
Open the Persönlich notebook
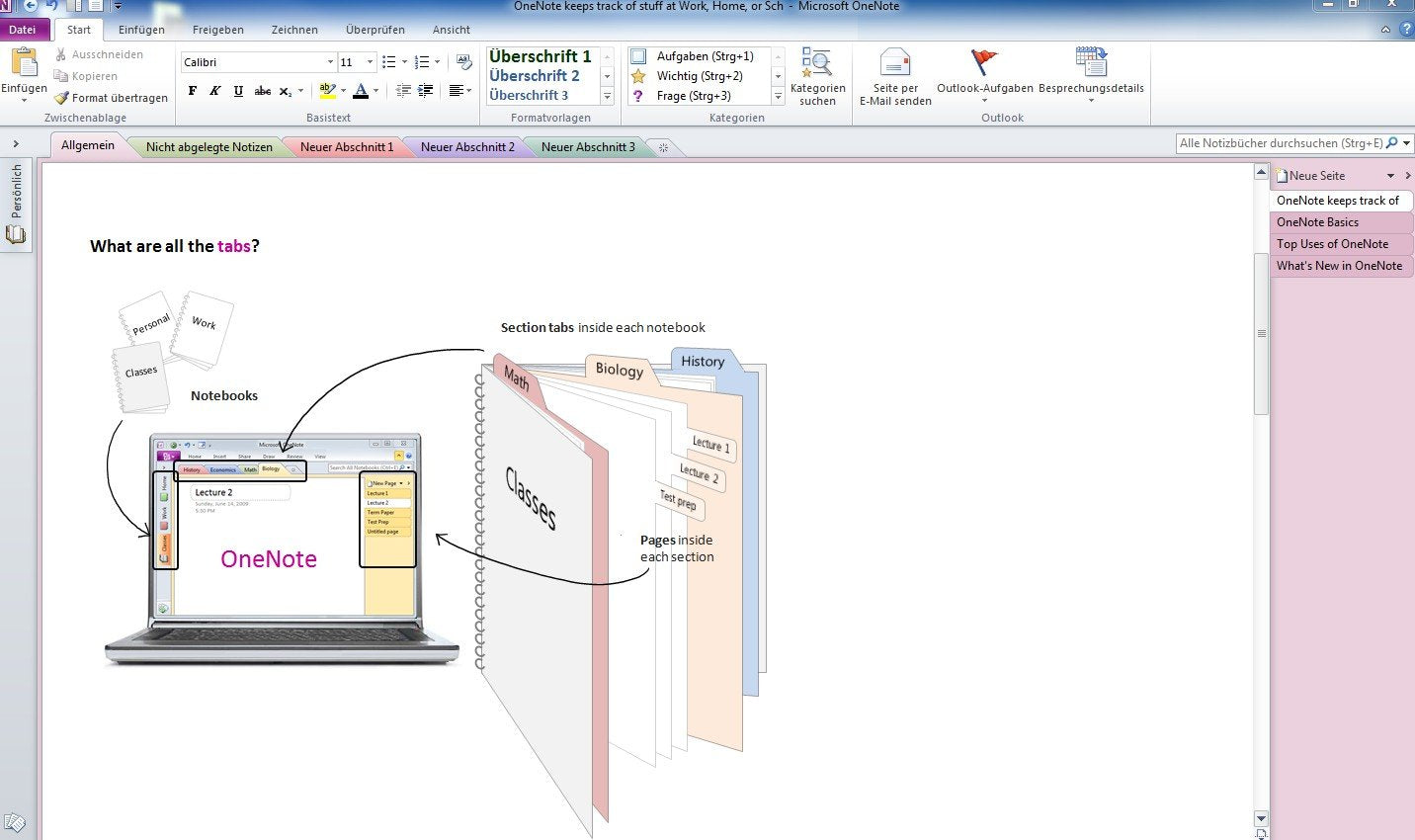16,206
